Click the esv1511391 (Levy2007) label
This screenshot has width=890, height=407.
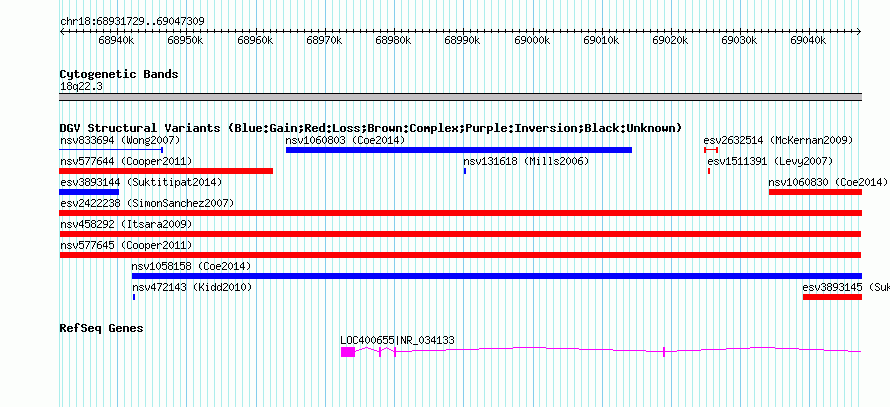pos(770,161)
